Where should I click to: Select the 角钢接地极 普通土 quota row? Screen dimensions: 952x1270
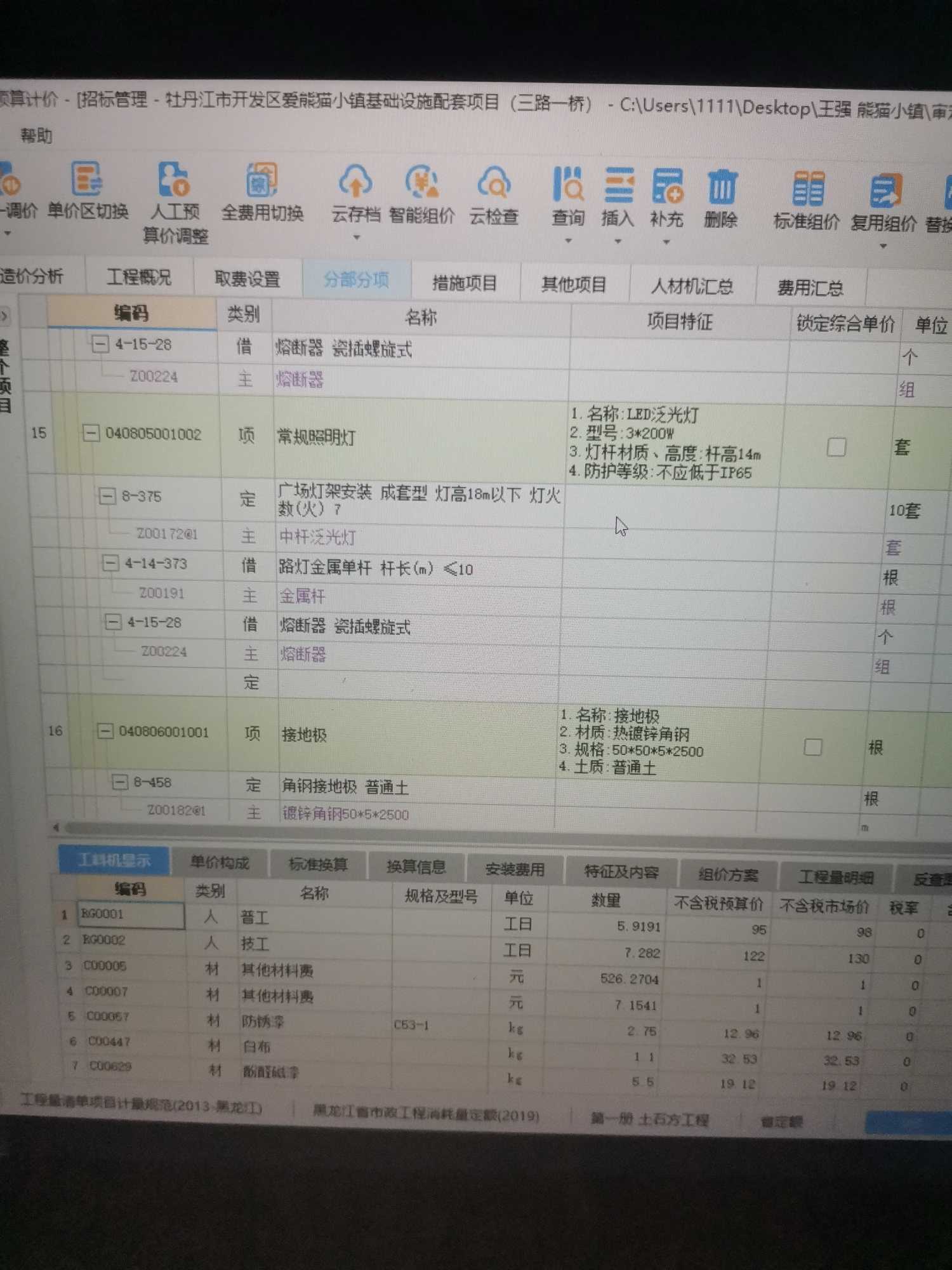tap(345, 787)
